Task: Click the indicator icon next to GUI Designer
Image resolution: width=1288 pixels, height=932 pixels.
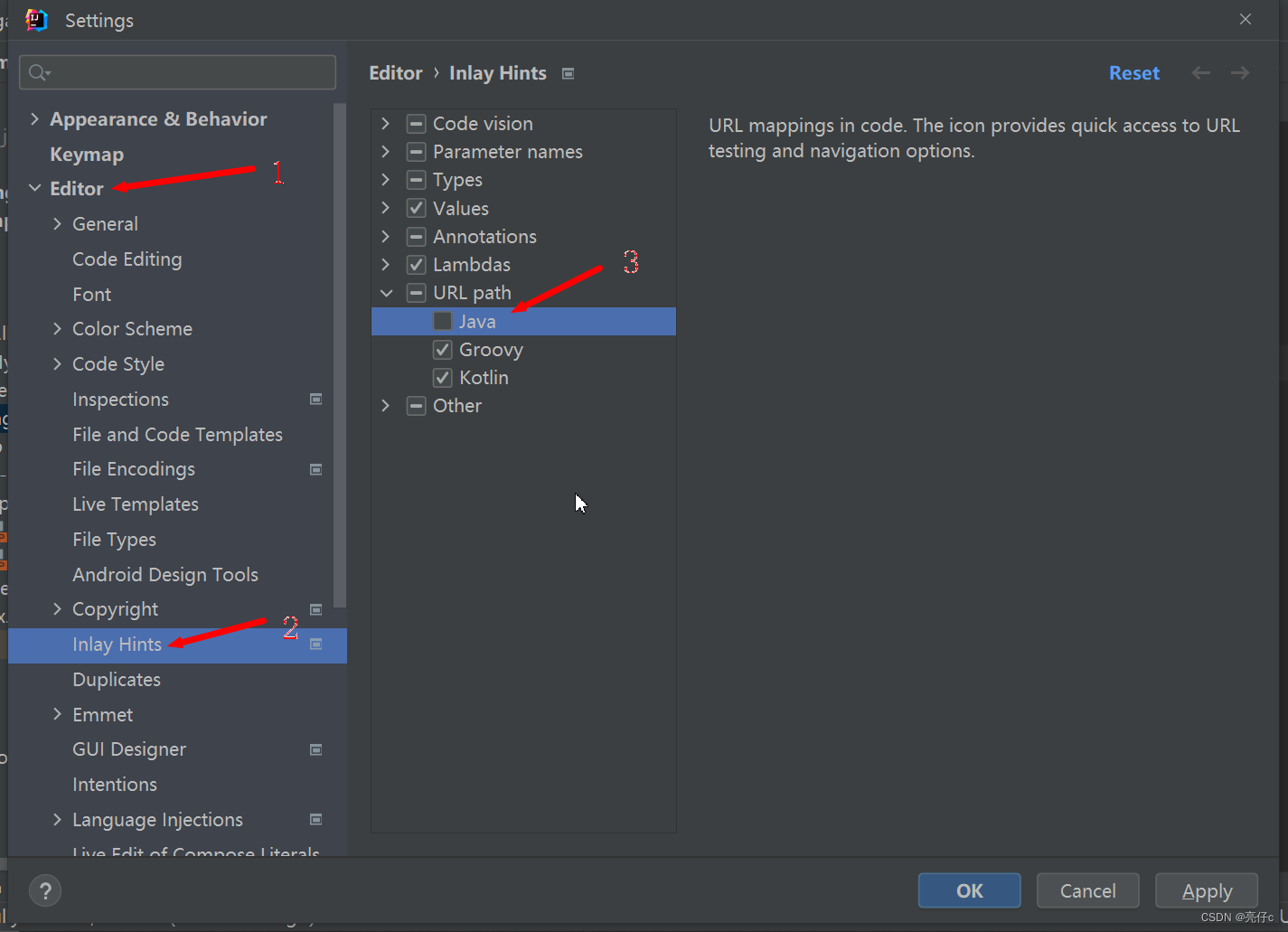Action: click(316, 749)
